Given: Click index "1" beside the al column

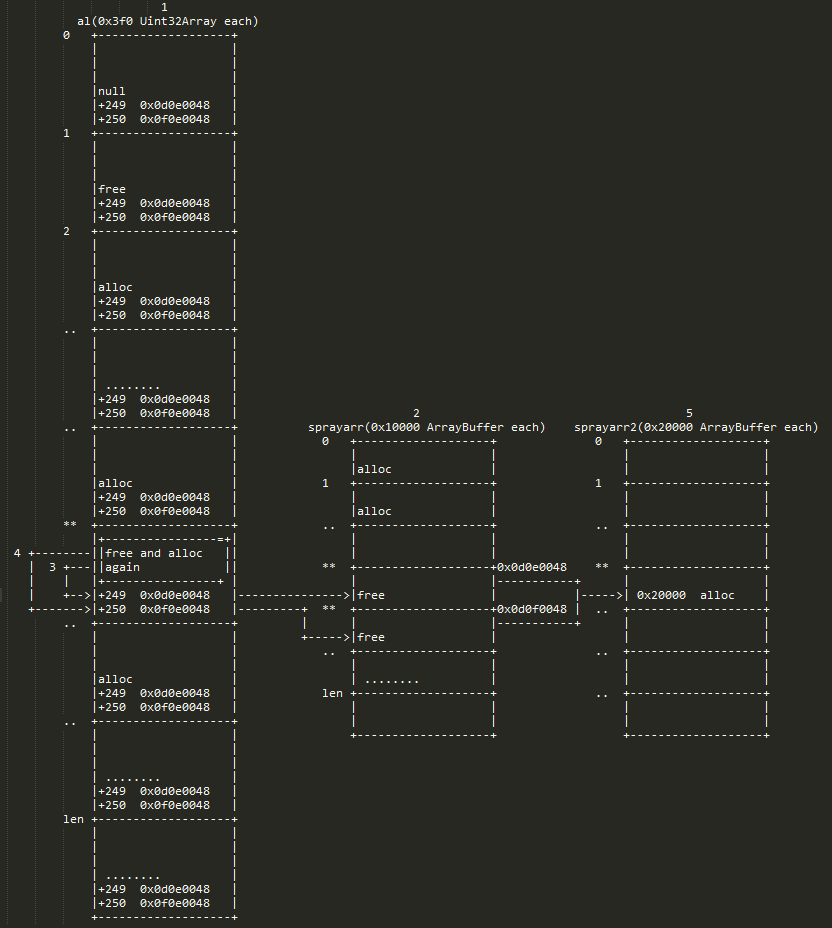Looking at the screenshot, I should coord(66,134).
